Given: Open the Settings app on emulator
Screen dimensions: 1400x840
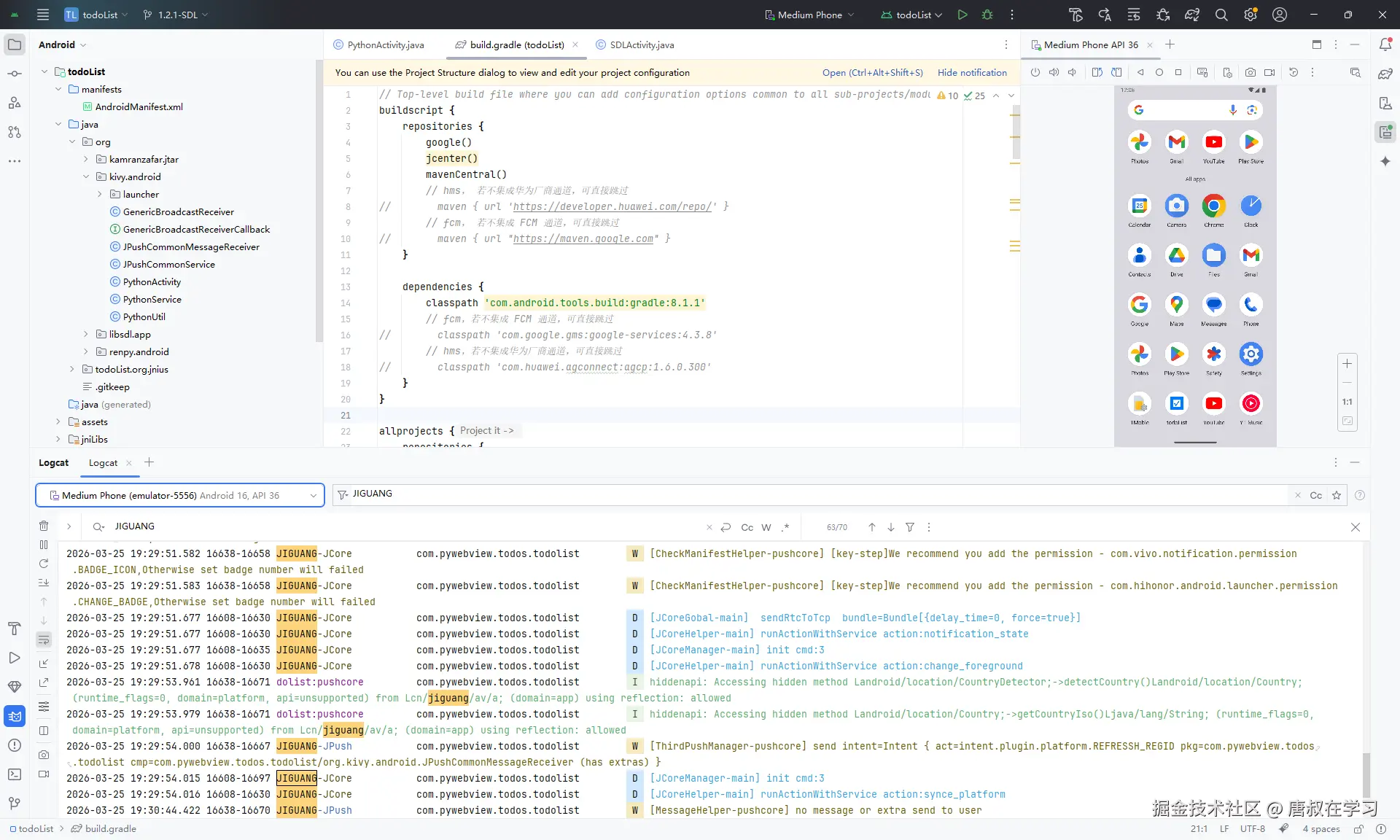Looking at the screenshot, I should 1251,355.
